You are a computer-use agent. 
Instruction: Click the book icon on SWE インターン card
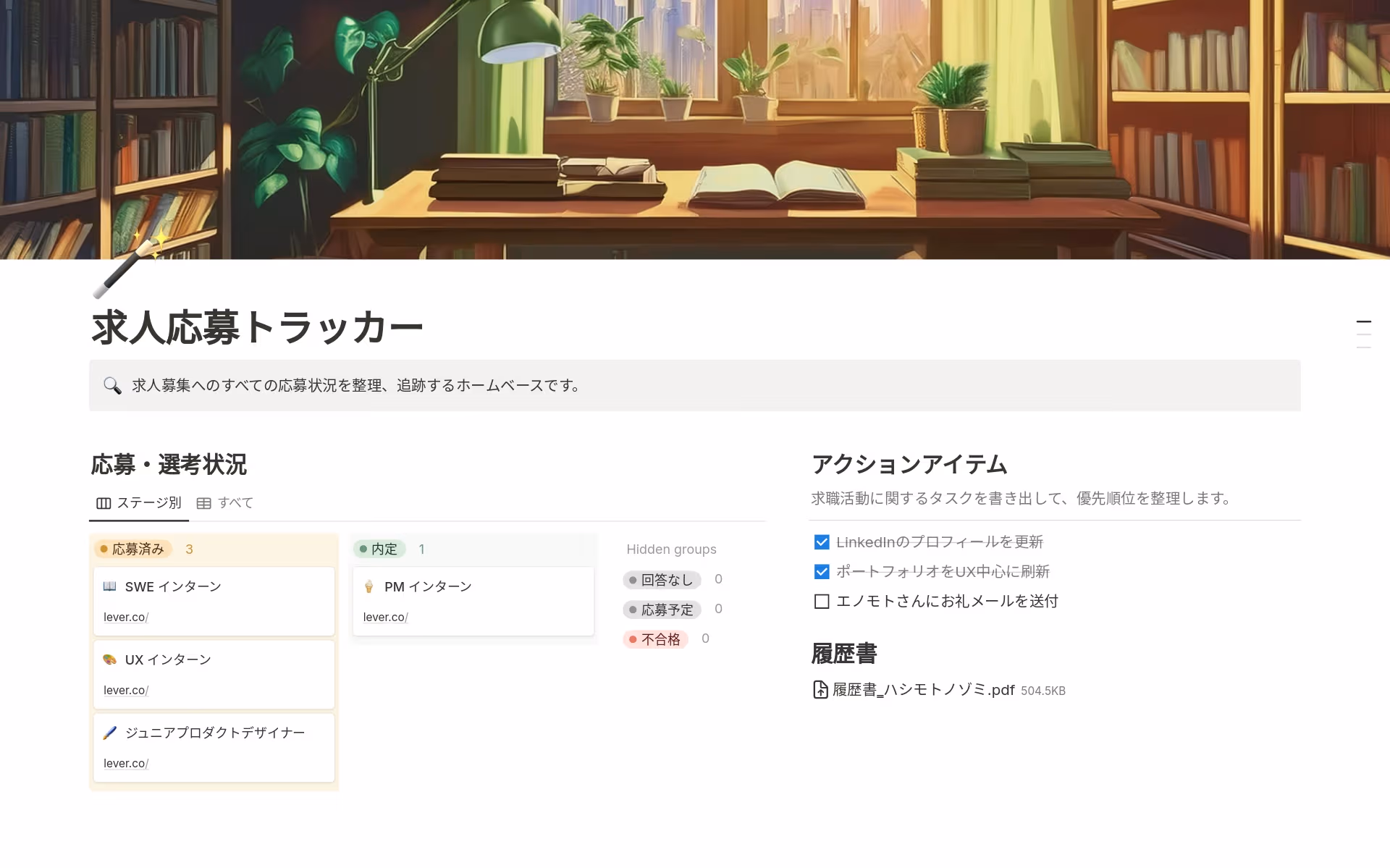point(109,586)
